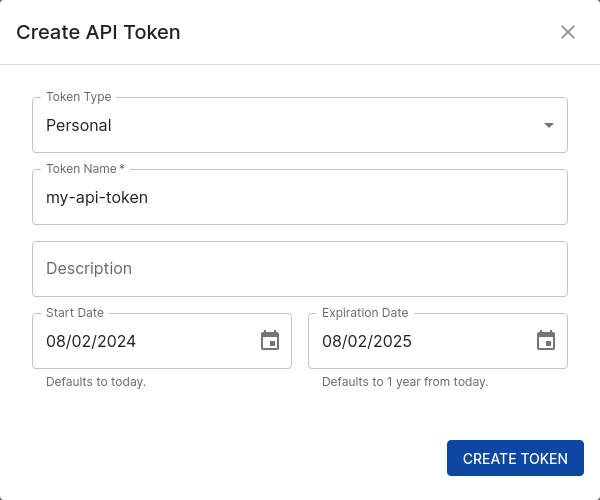Select the month in Start Date
Viewport: 600px width, 500px height.
click(56, 341)
